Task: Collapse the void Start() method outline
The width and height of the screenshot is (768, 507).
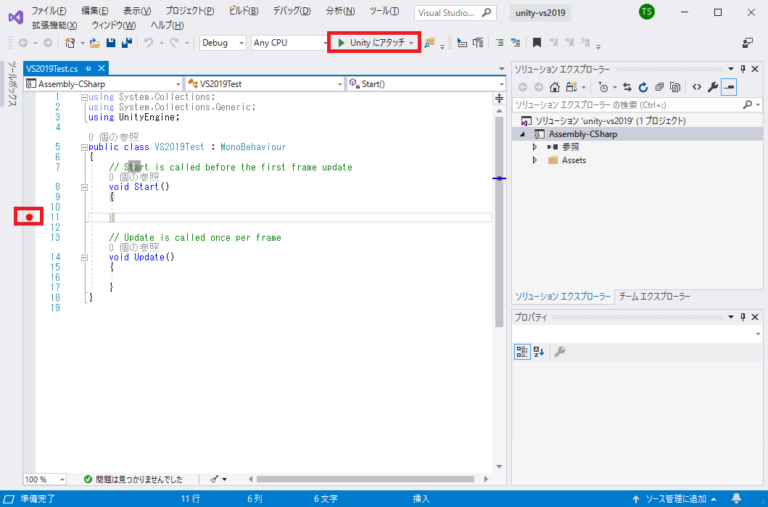Action: pos(84,187)
